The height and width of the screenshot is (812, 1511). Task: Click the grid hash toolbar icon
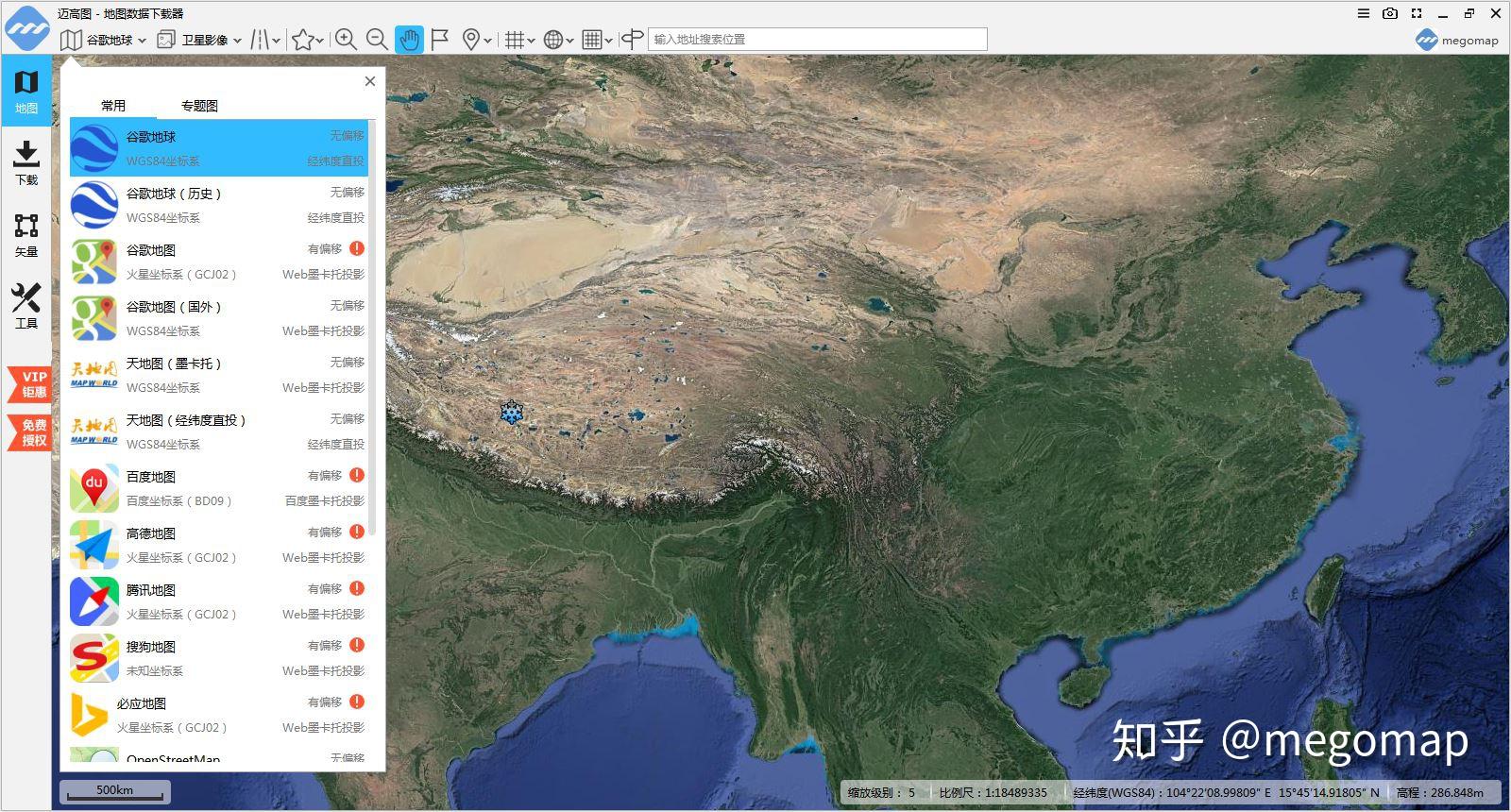[x=514, y=40]
